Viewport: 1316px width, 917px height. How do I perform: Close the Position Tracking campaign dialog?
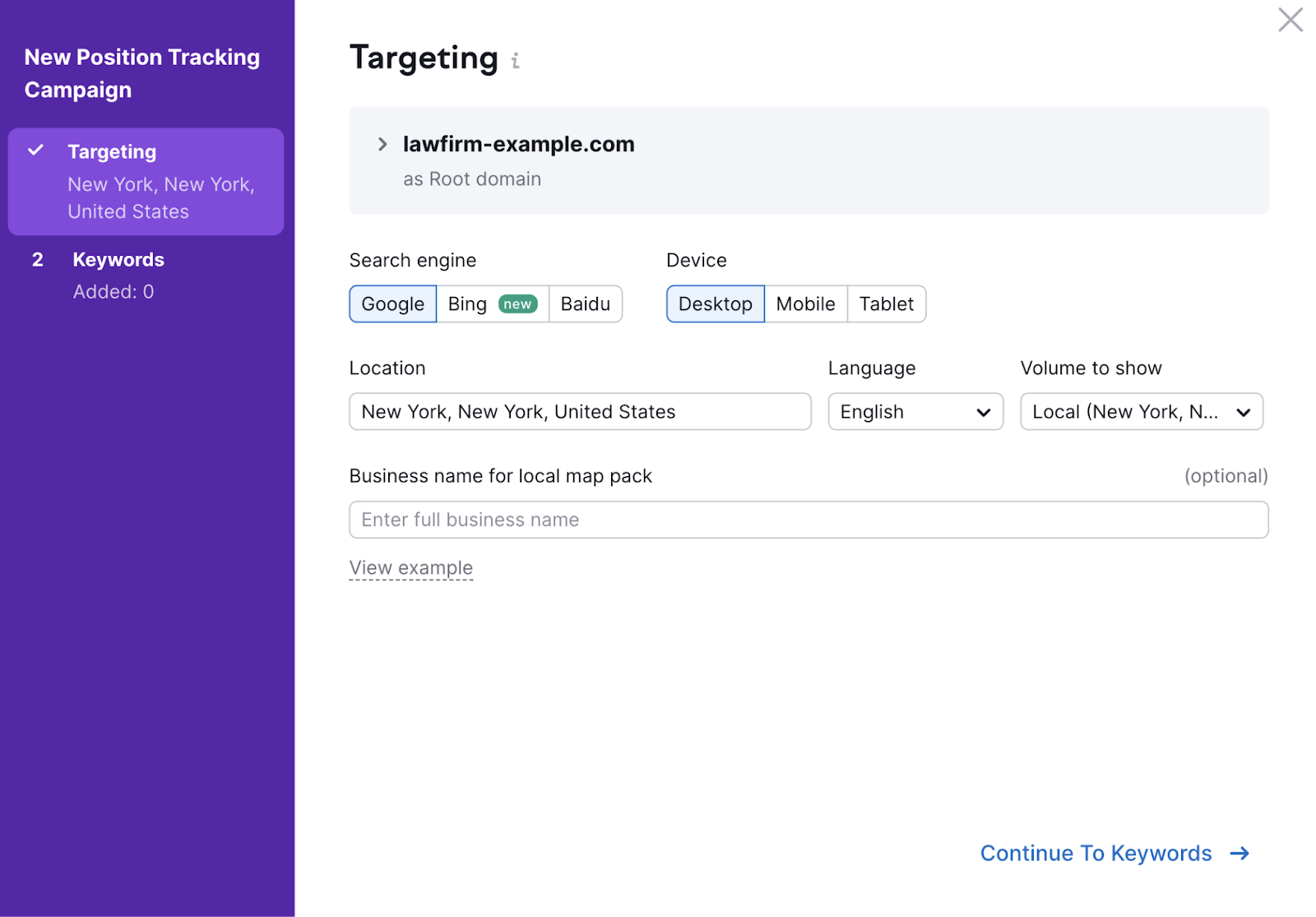click(x=1290, y=20)
